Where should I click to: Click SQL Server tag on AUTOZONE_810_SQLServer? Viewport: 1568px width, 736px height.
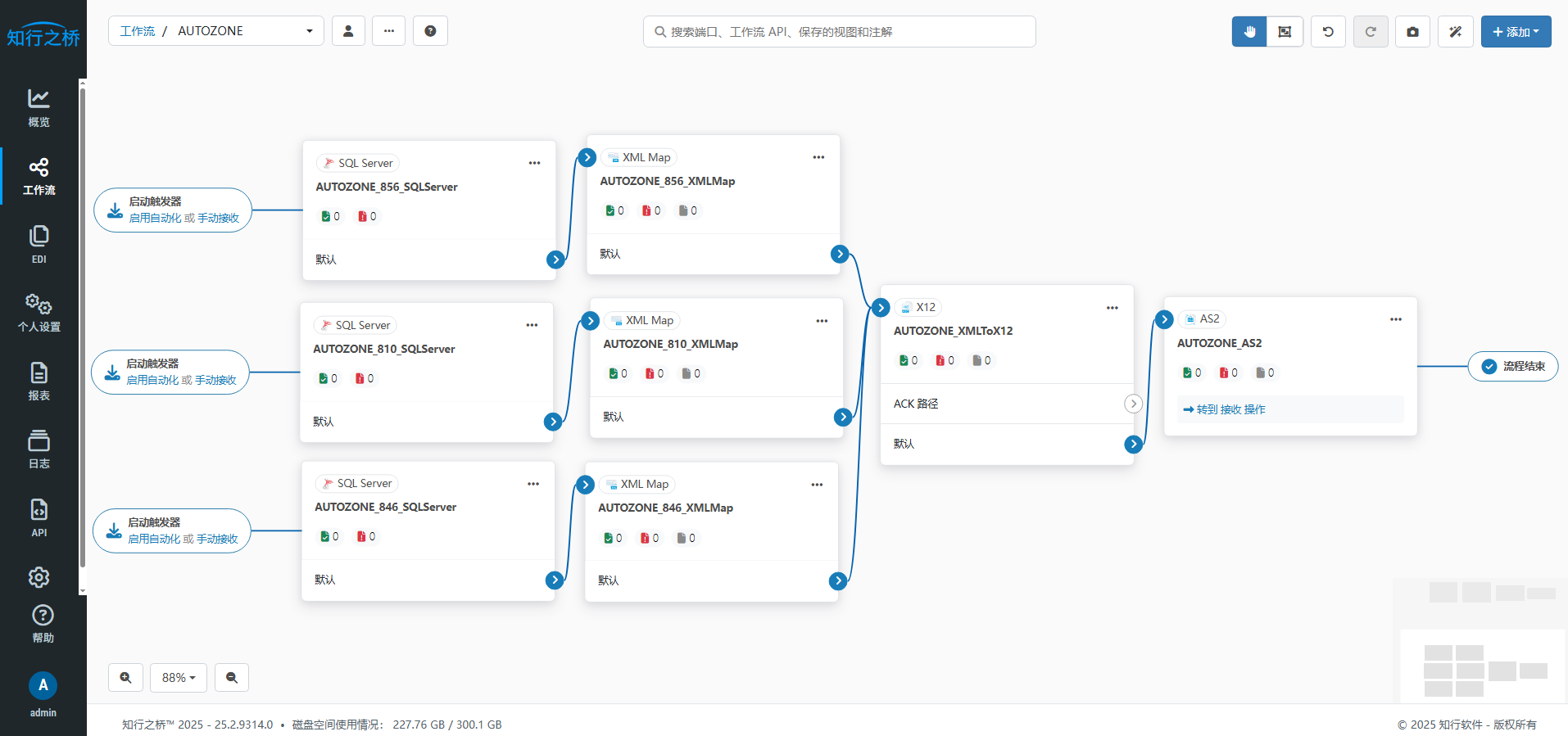coord(355,325)
